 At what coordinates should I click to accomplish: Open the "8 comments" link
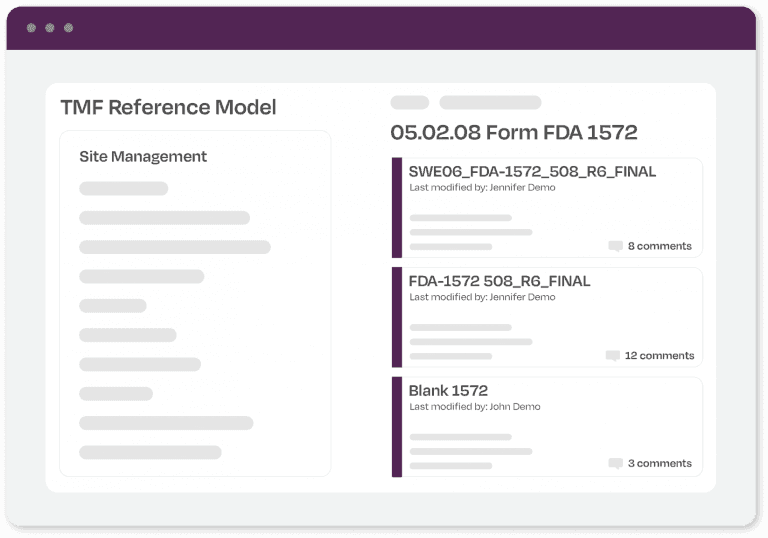659,246
